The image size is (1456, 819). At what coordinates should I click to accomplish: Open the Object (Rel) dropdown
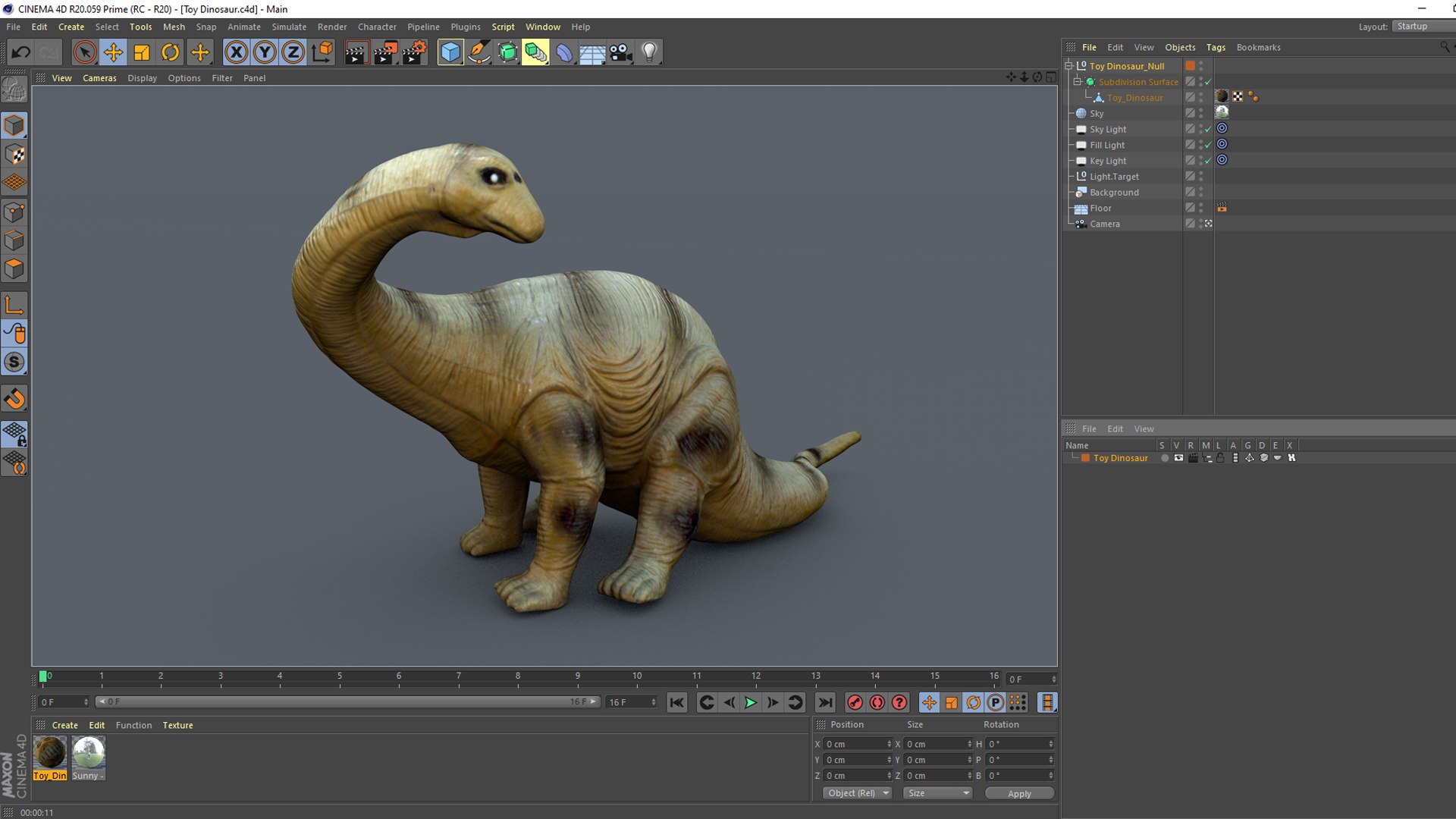[858, 793]
